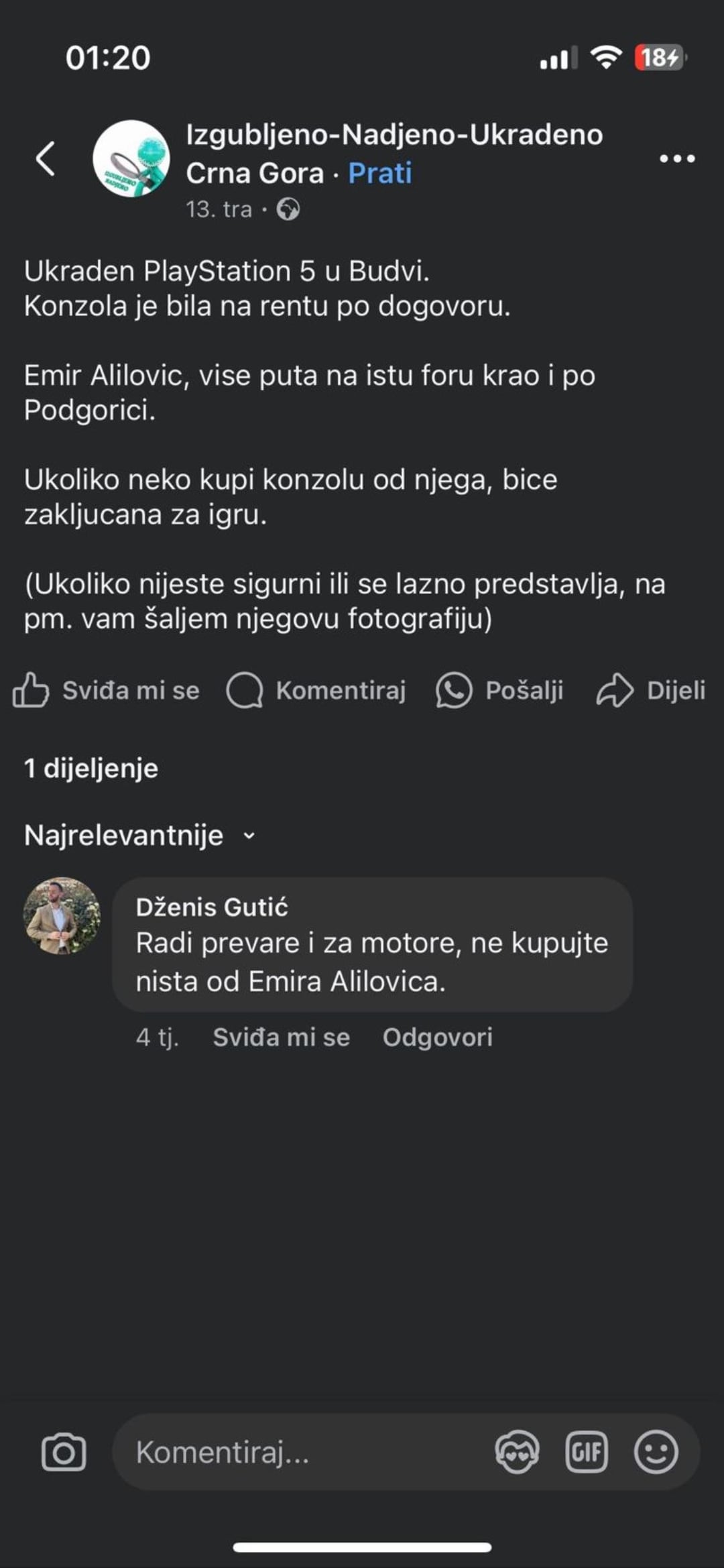Open the emoji smiley picker
The width and height of the screenshot is (724, 1568).
656,1452
